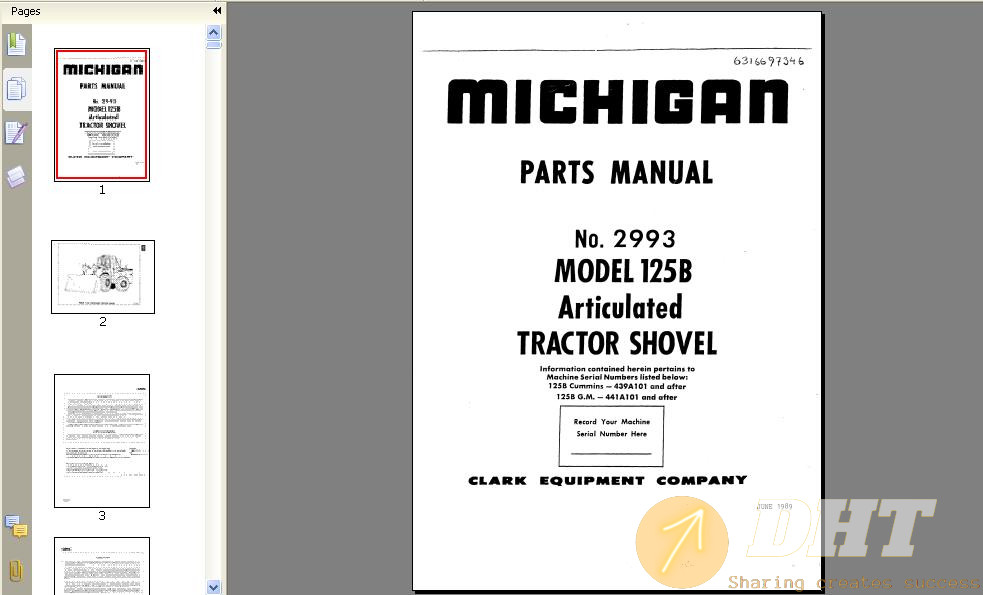Image resolution: width=983 pixels, height=595 pixels.
Task: Click page number label "2" under thumbnail
Action: (103, 322)
